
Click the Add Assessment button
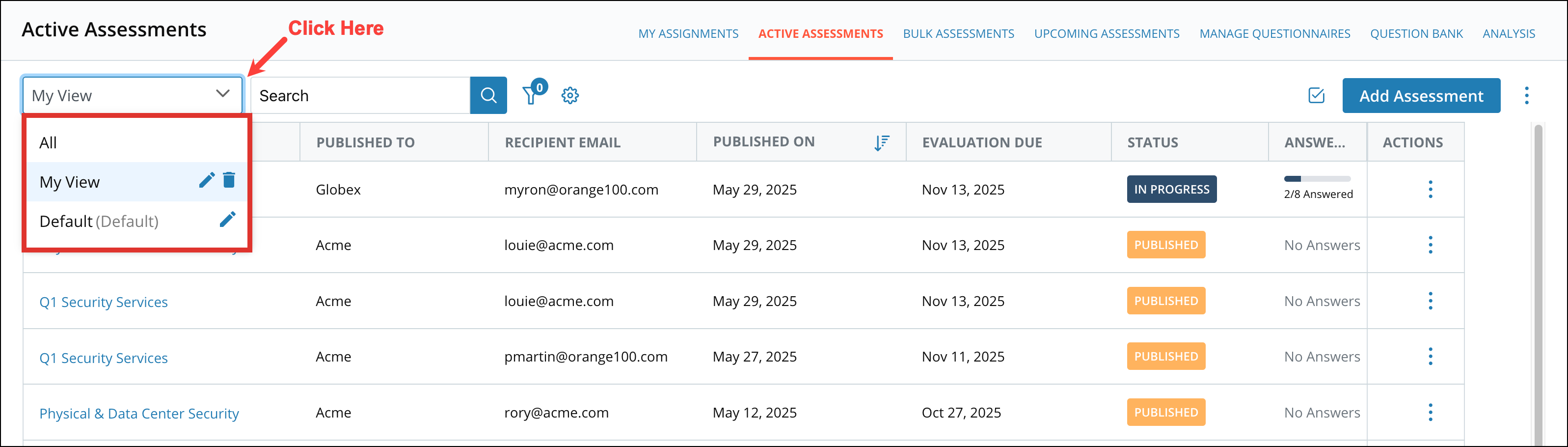pyautogui.click(x=1421, y=96)
